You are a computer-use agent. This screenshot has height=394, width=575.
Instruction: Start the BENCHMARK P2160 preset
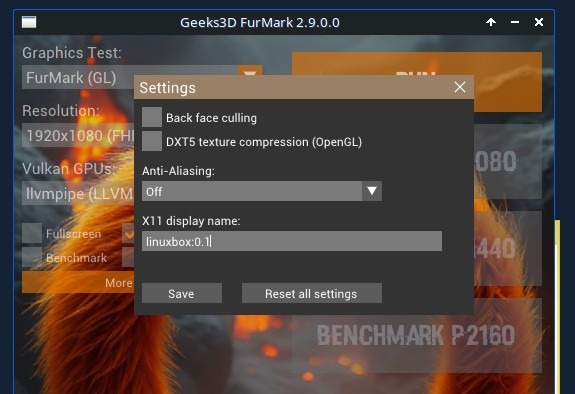coord(417,335)
